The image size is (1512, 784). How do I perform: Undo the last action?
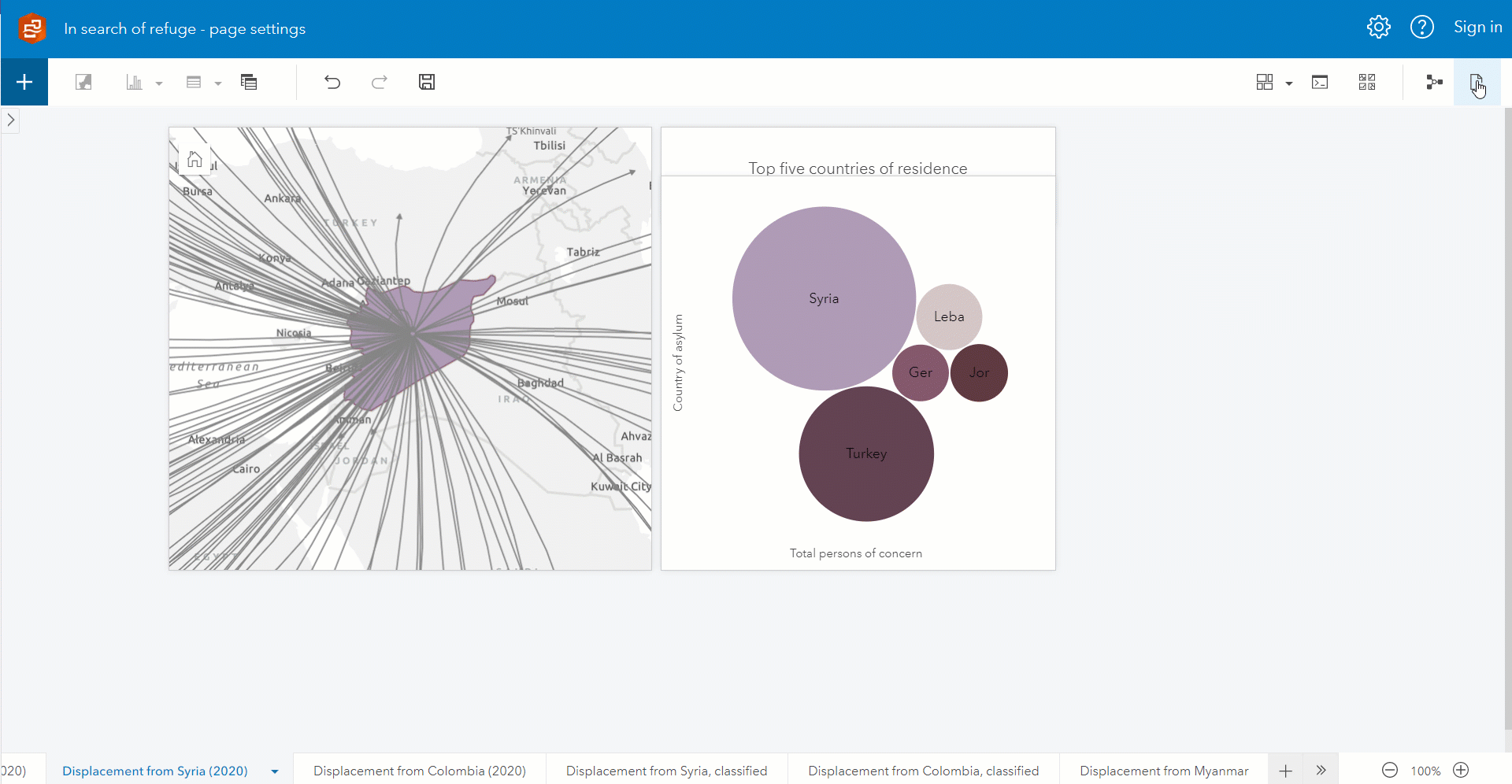(332, 82)
